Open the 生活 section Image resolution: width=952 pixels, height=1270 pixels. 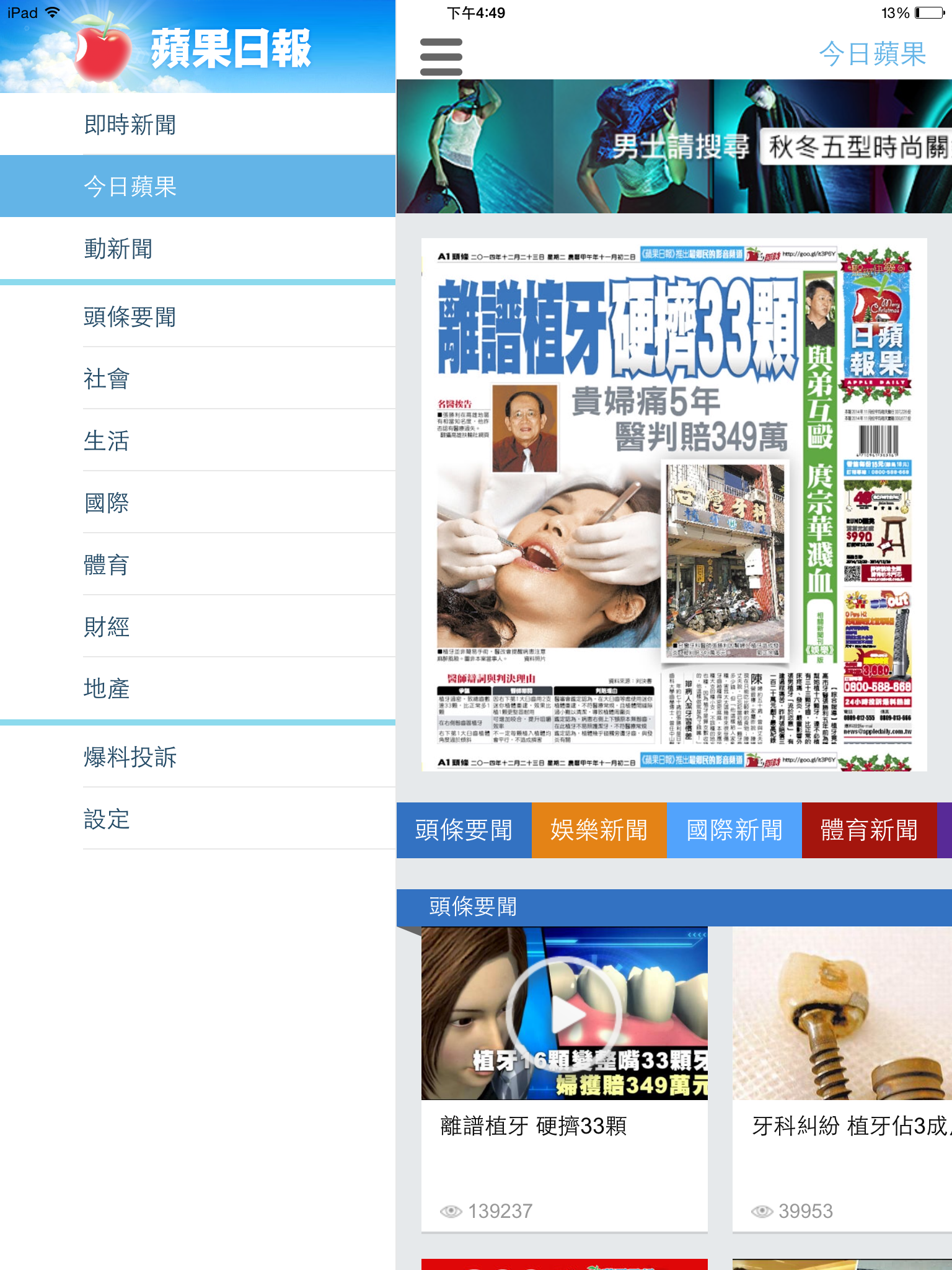198,441
